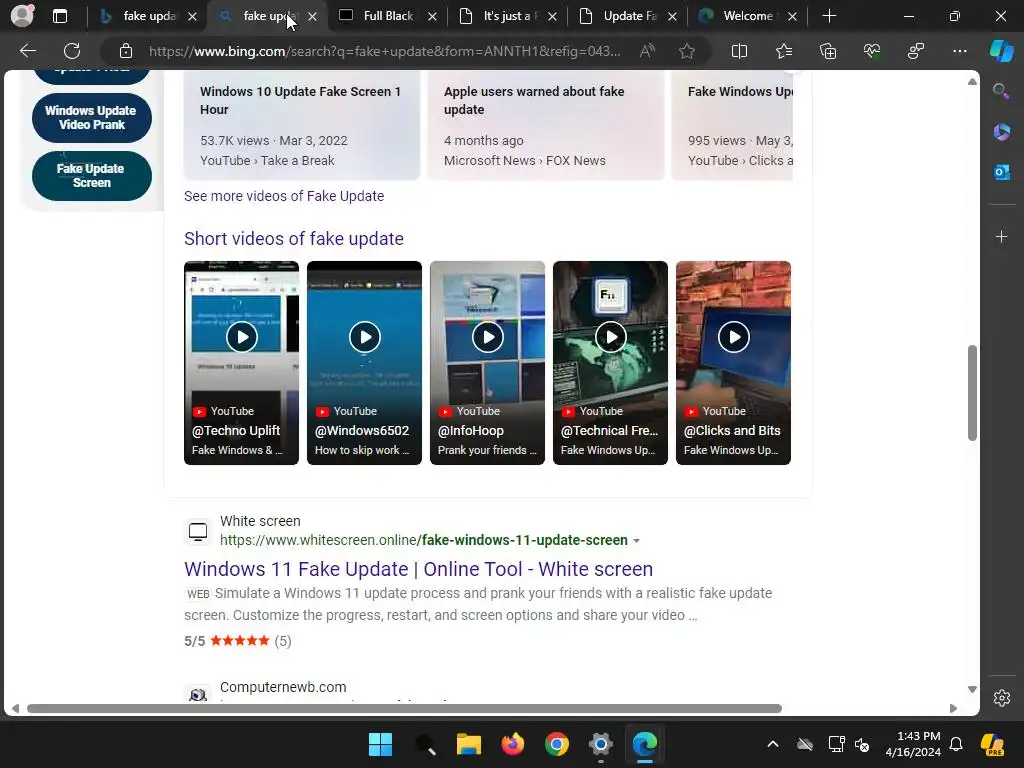
Task: Close the active 'fake update' tab
Action: point(312,17)
